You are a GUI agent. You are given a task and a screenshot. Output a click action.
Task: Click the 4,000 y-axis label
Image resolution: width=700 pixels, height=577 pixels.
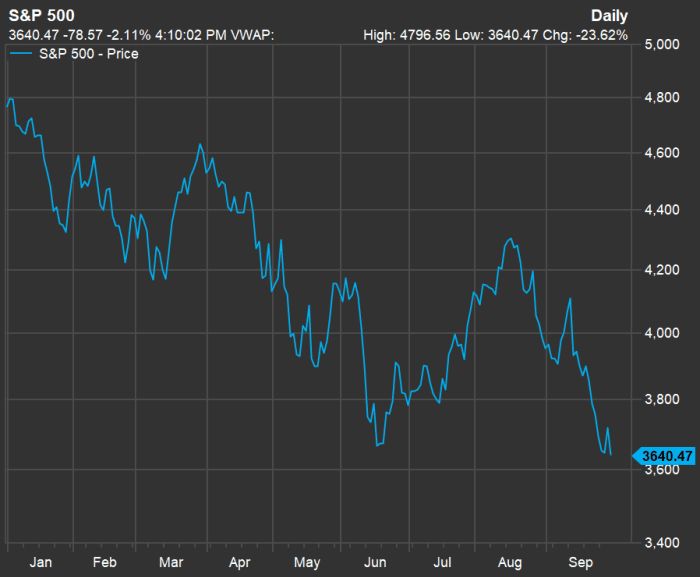[662, 333]
